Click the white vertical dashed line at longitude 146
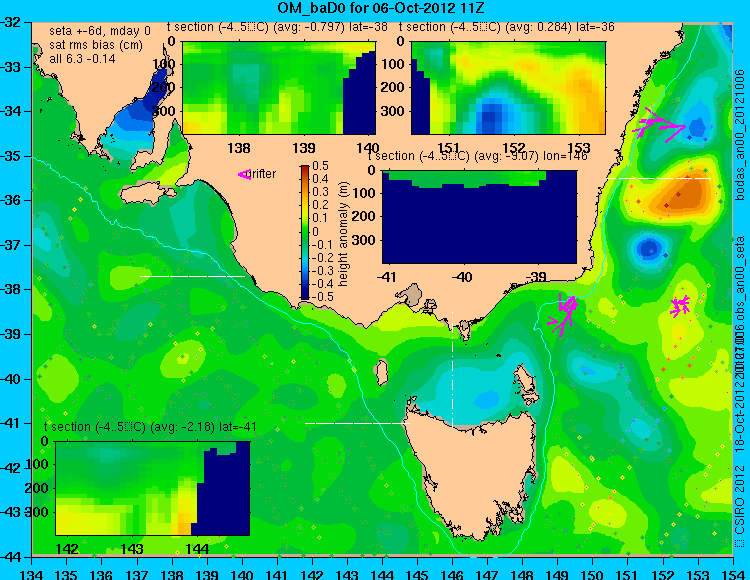 pos(452,369)
